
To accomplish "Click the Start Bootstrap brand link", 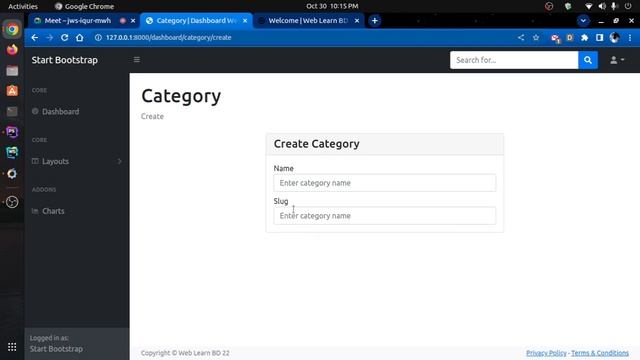I will [64, 60].
